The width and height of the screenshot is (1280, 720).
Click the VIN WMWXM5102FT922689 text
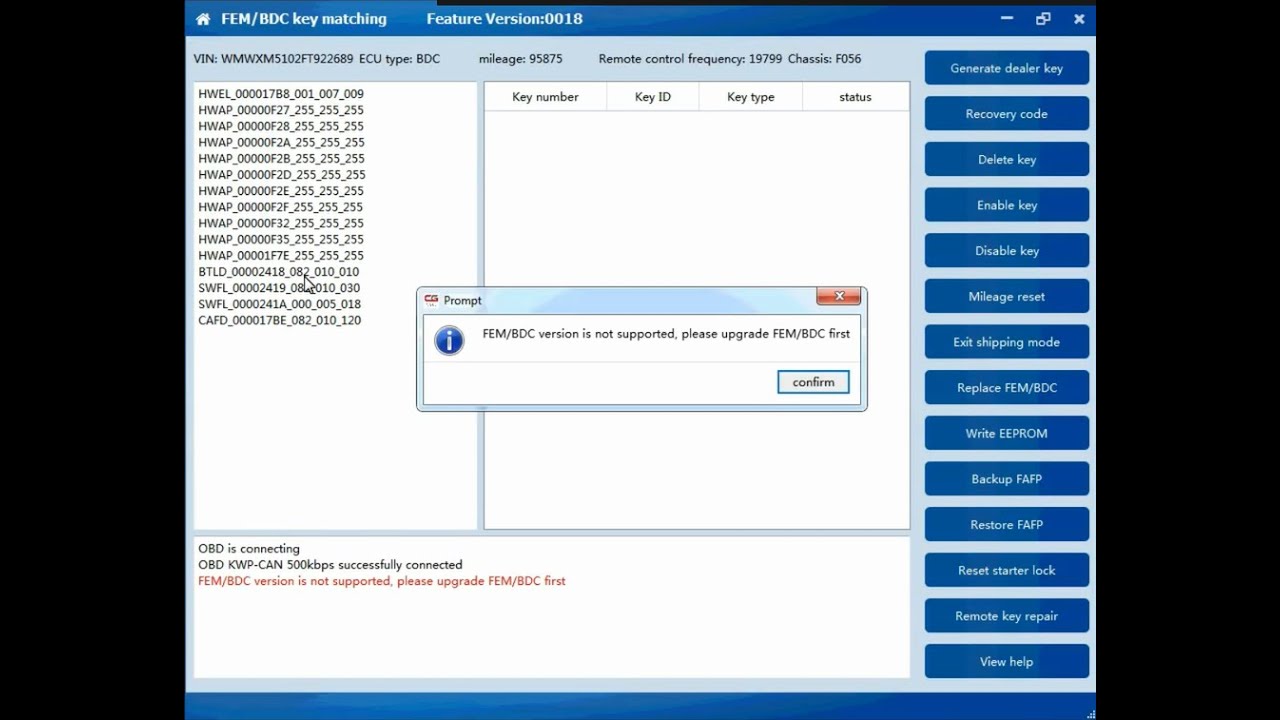273,59
